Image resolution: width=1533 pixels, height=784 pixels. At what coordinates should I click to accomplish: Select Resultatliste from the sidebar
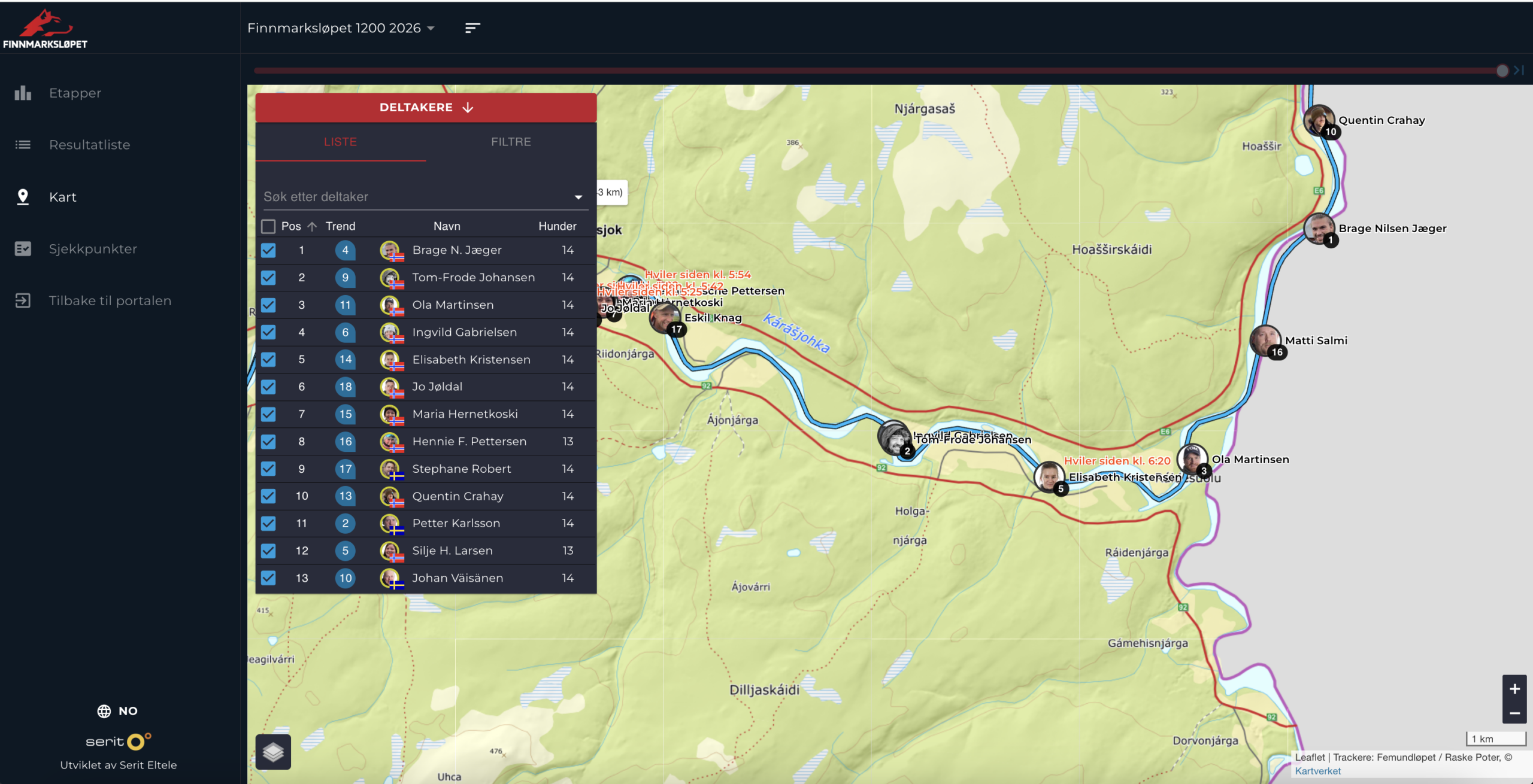tap(90, 144)
